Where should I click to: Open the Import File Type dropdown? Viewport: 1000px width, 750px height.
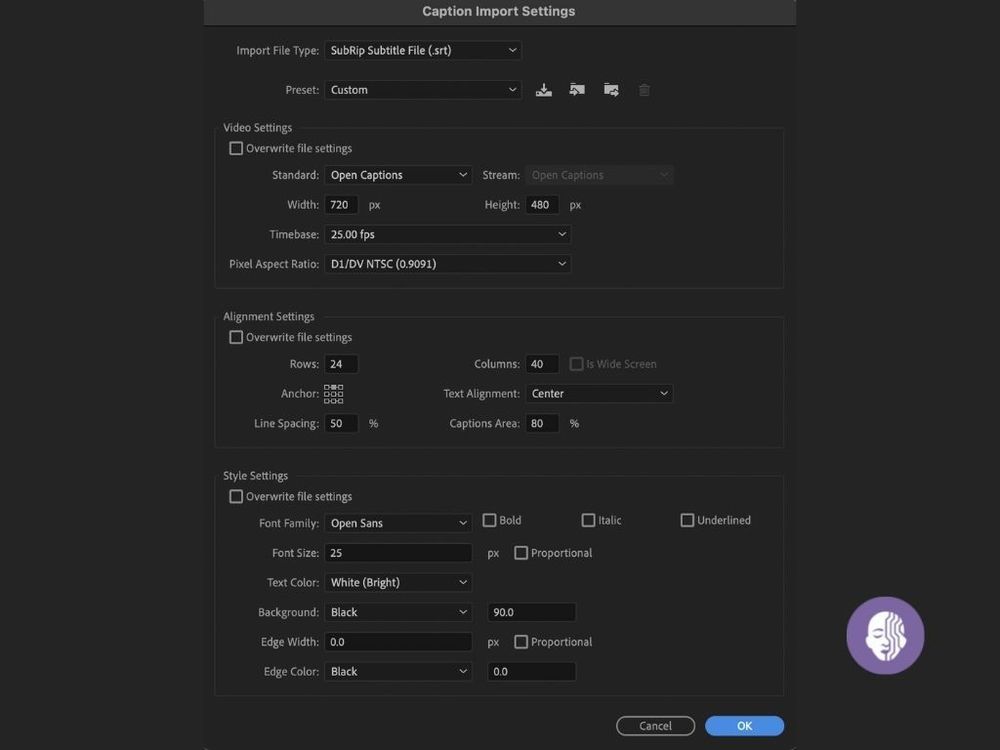click(422, 50)
